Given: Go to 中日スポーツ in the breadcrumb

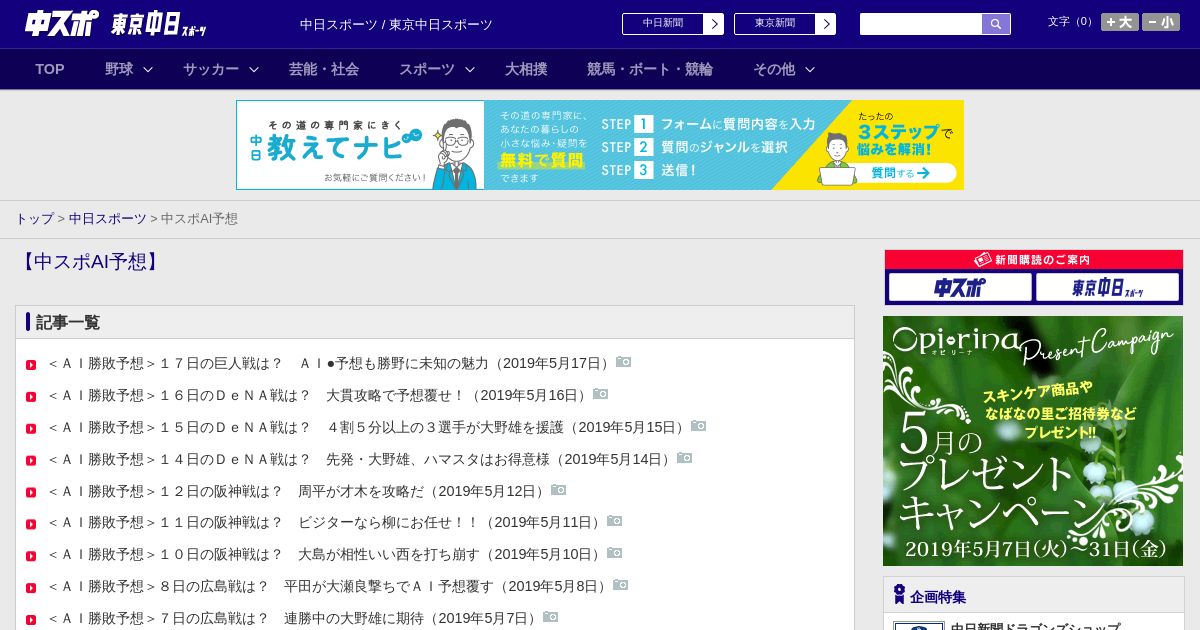Looking at the screenshot, I should 108,218.
